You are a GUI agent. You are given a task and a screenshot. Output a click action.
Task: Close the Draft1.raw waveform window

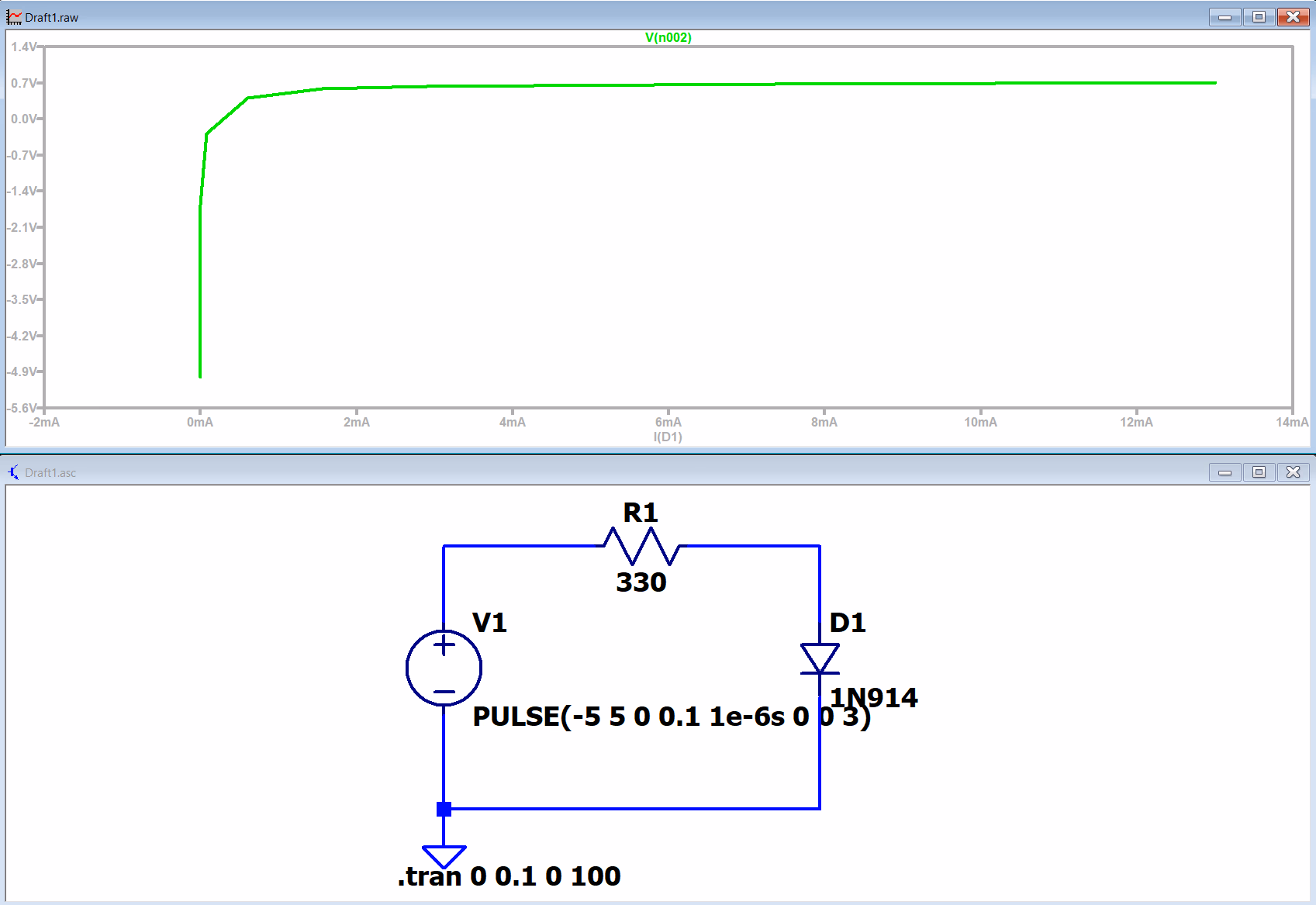click(1293, 17)
